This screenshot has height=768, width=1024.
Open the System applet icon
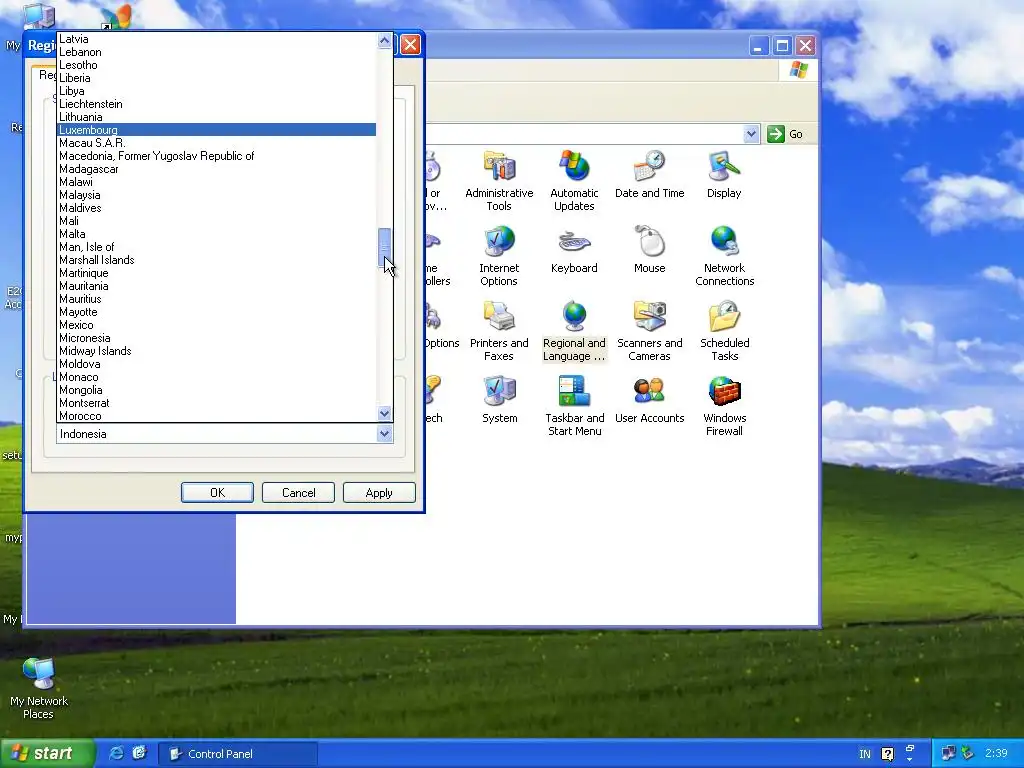point(500,400)
